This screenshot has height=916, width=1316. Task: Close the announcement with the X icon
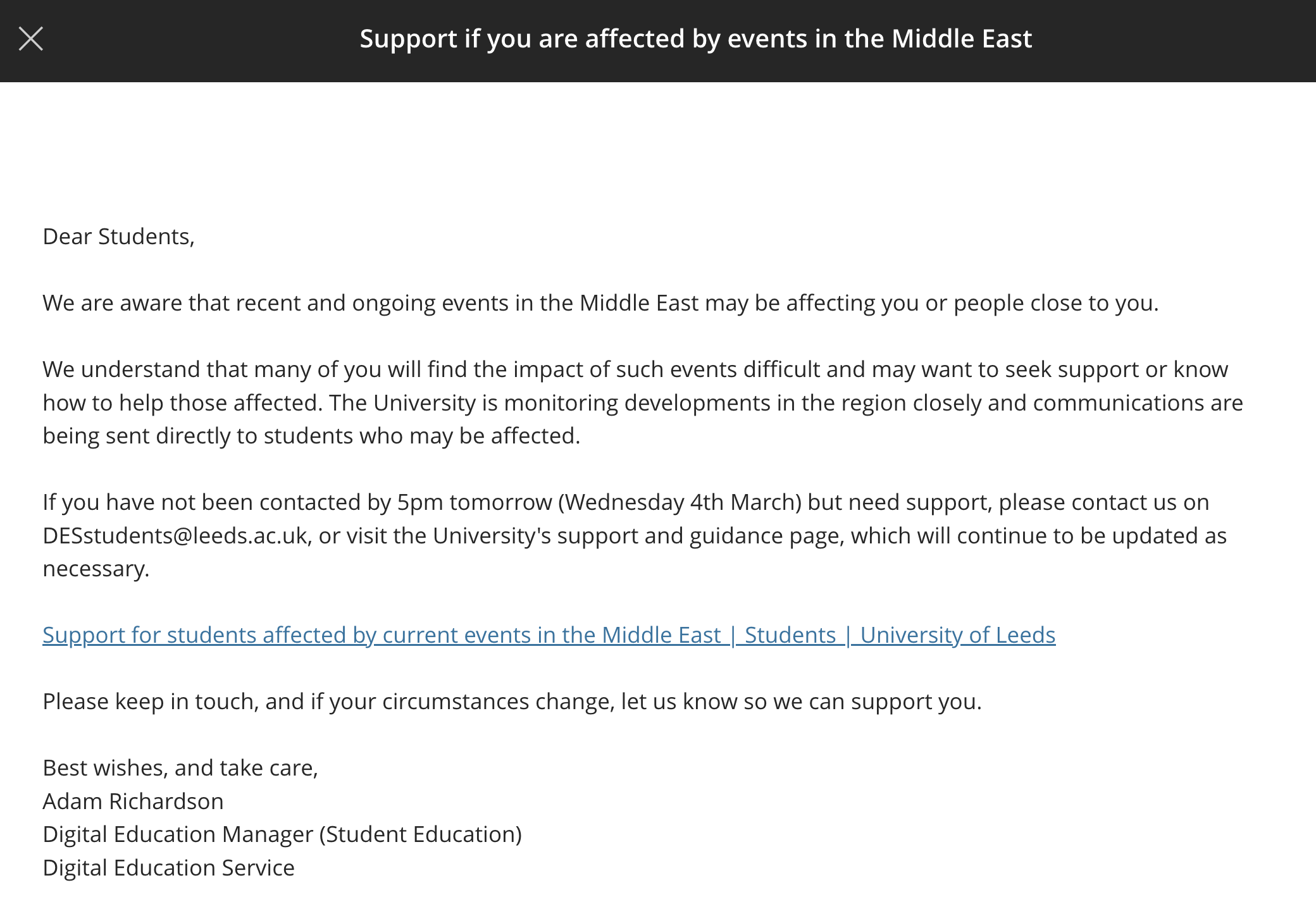[x=31, y=39]
